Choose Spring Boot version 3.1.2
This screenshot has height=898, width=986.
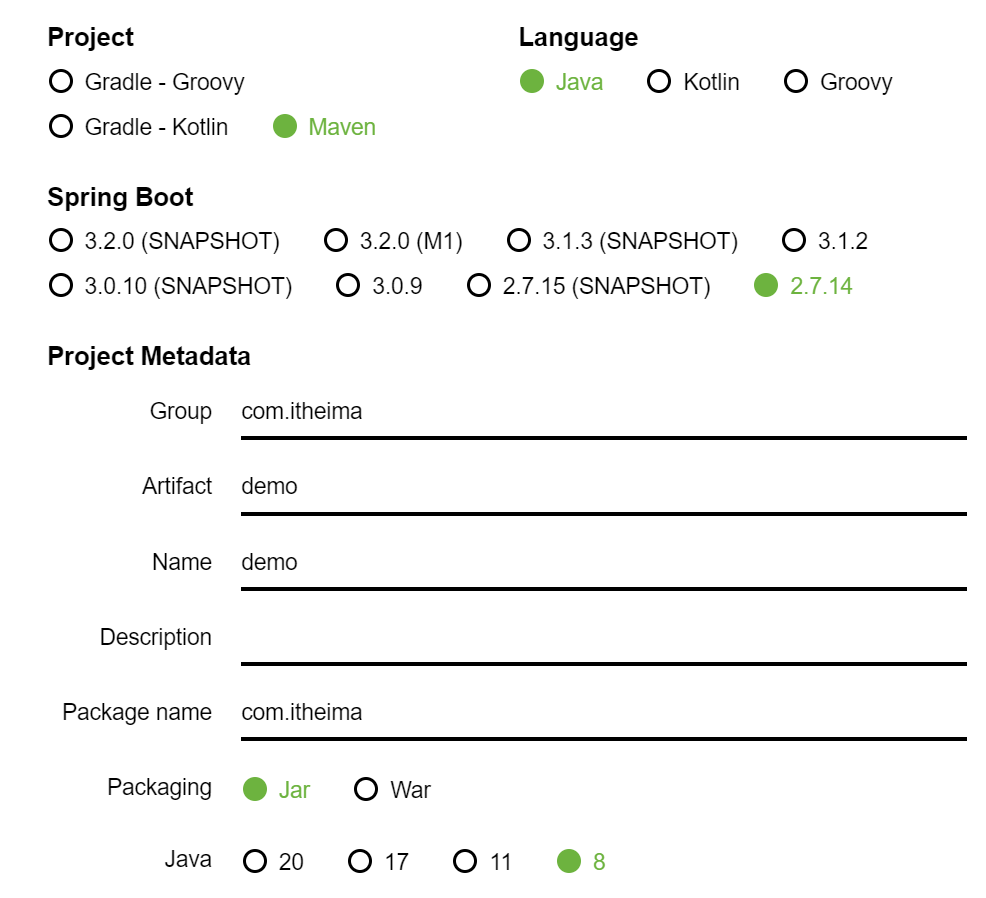pos(794,240)
